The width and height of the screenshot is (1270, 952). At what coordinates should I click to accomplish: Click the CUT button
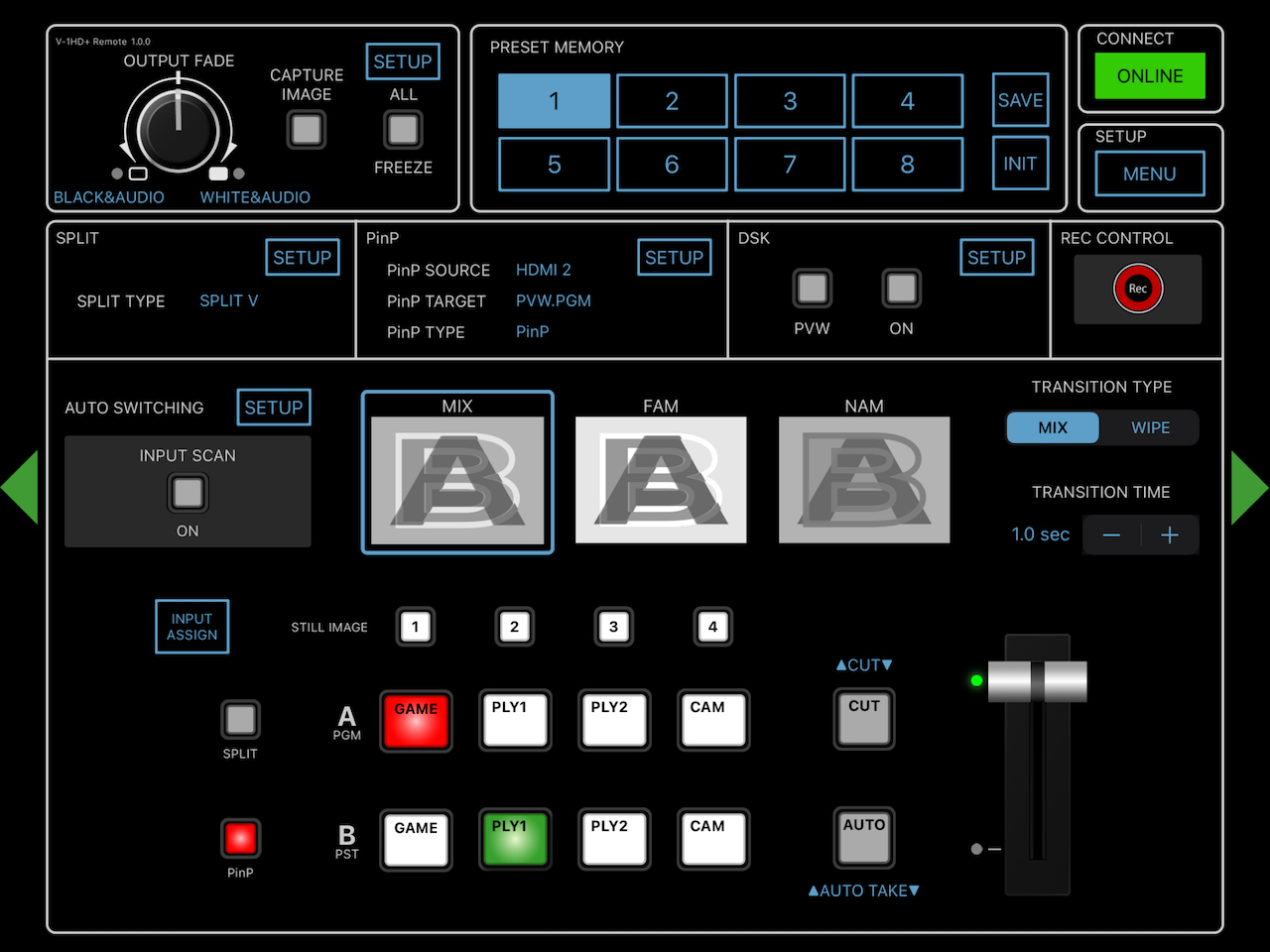[x=864, y=719]
